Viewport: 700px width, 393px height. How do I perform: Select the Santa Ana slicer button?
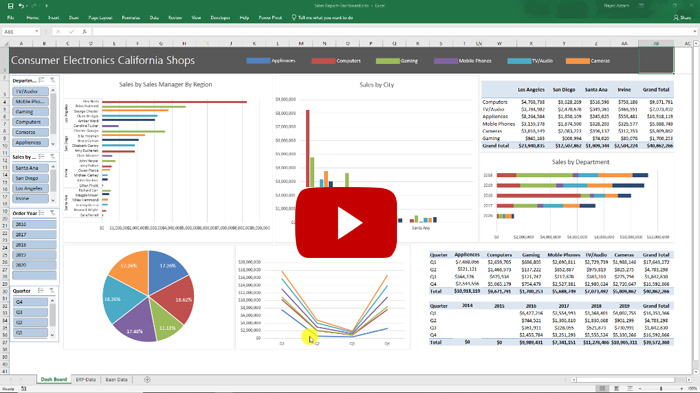click(31, 168)
